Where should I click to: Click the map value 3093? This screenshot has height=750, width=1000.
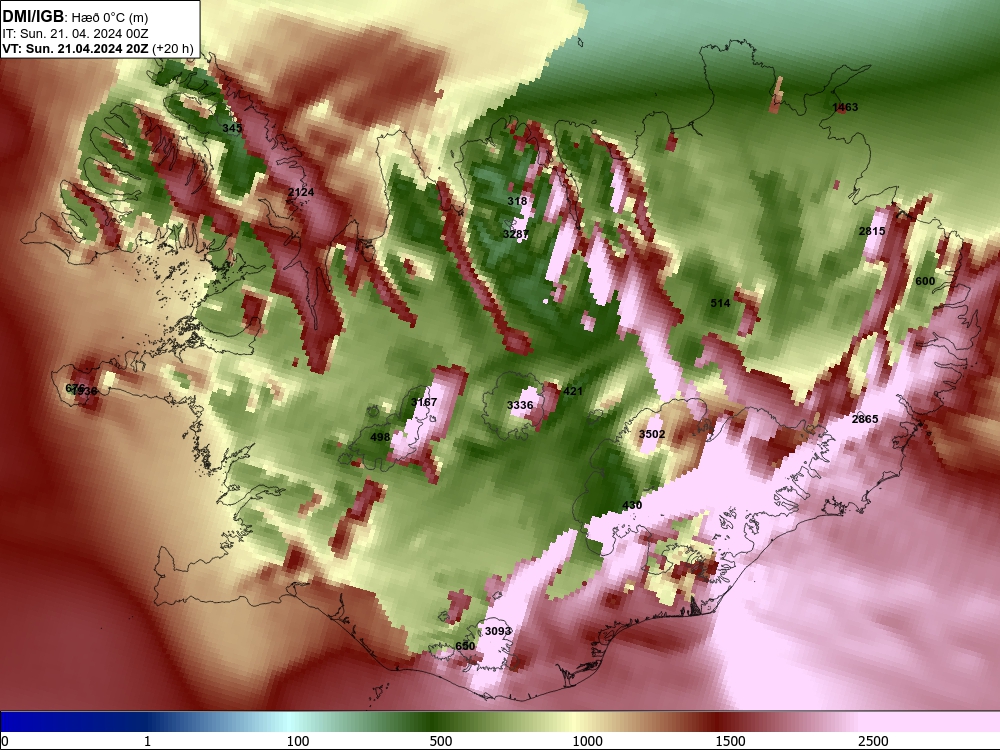(498, 631)
